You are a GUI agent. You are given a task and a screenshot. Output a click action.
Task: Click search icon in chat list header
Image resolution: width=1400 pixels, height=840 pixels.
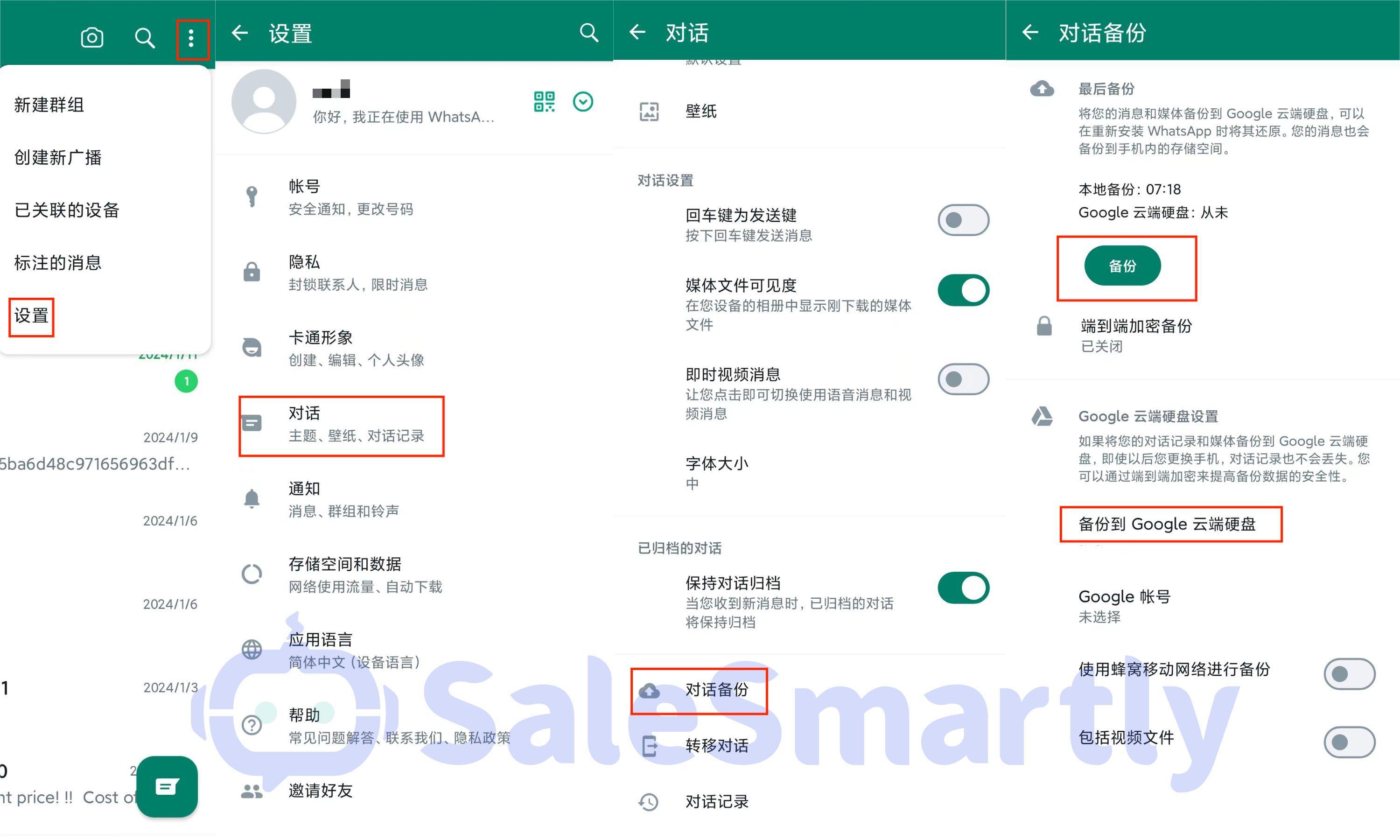[144, 38]
